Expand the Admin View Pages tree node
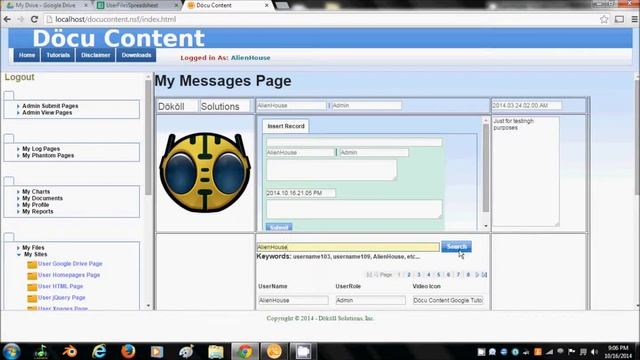 coord(18,113)
